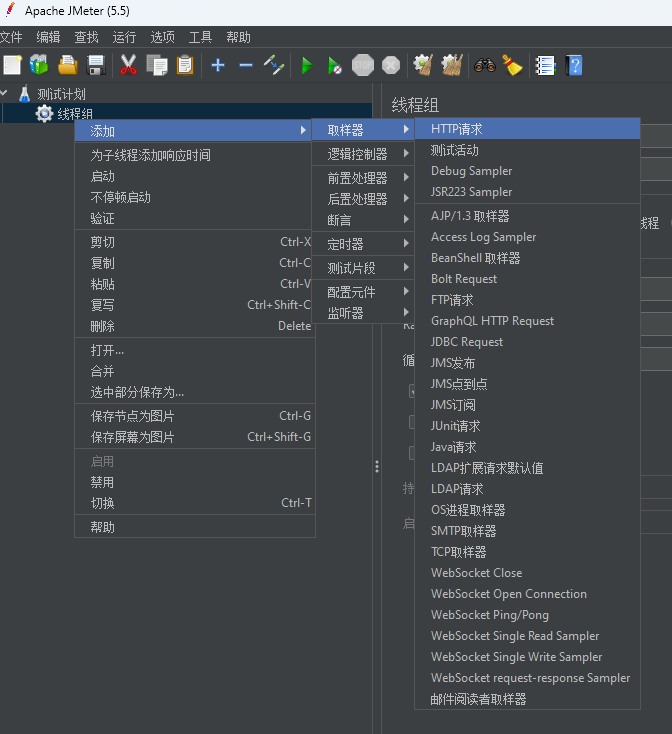Viewport: 672px width, 734px height.
Task: Click 禁用 in the context menu
Action: (x=102, y=482)
